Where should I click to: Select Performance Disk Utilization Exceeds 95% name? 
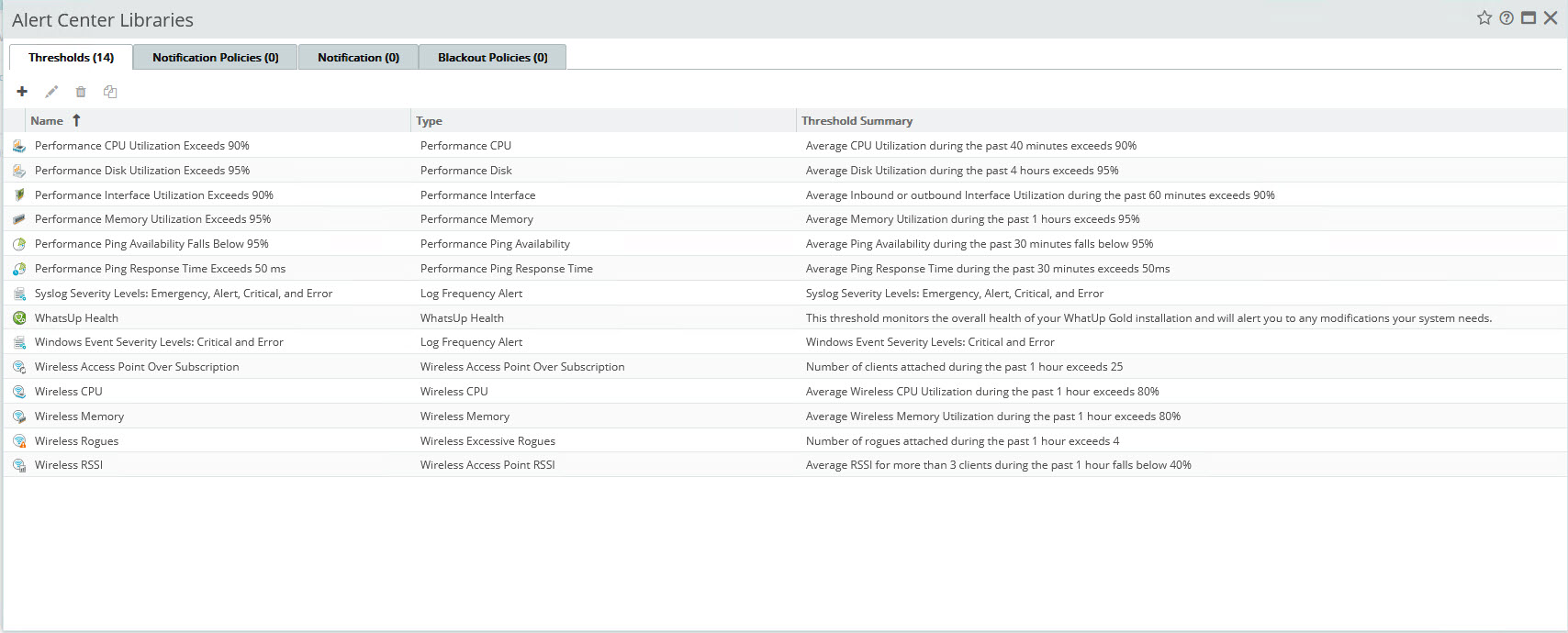[x=142, y=171]
